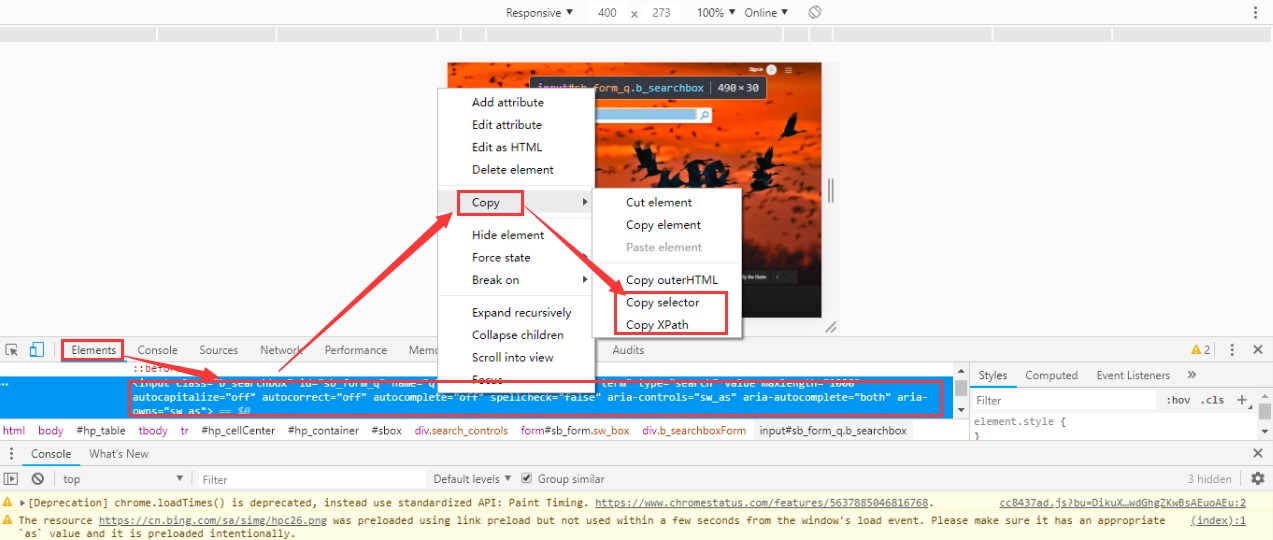This screenshot has width=1273, height=540.
Task: Click the 3 hidden messages label
Action: (1210, 479)
